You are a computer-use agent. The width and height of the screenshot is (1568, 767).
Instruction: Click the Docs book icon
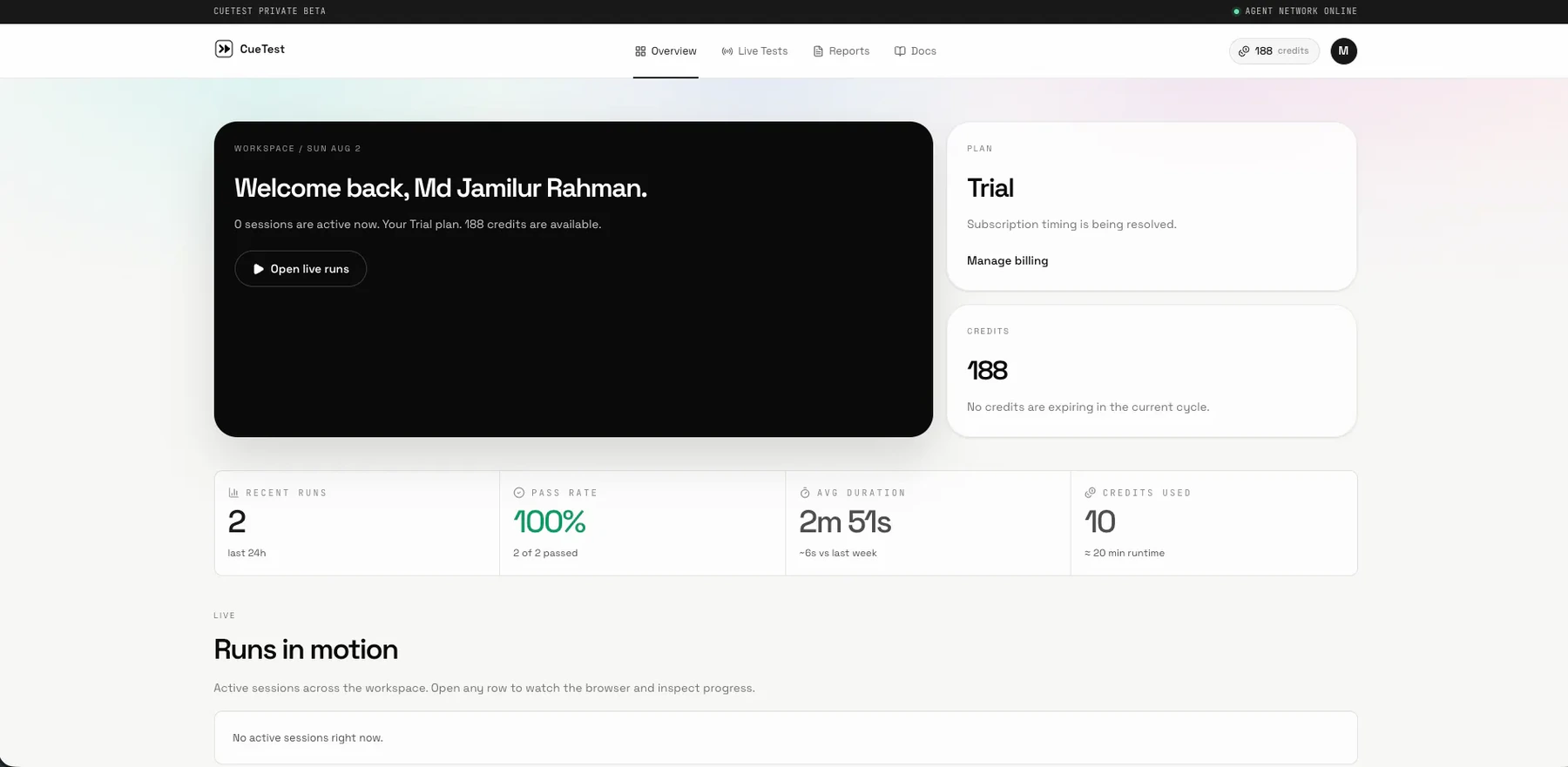click(x=900, y=51)
